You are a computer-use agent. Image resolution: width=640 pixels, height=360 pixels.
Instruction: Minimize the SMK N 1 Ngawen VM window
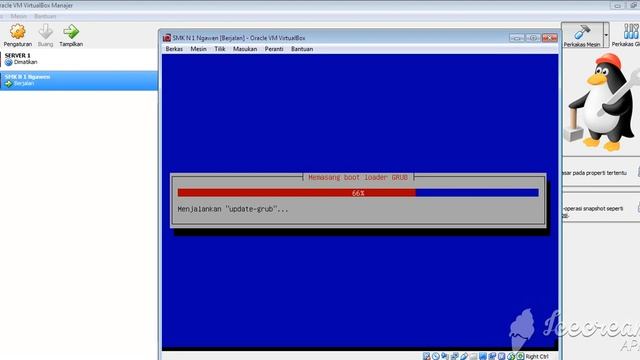click(517, 38)
